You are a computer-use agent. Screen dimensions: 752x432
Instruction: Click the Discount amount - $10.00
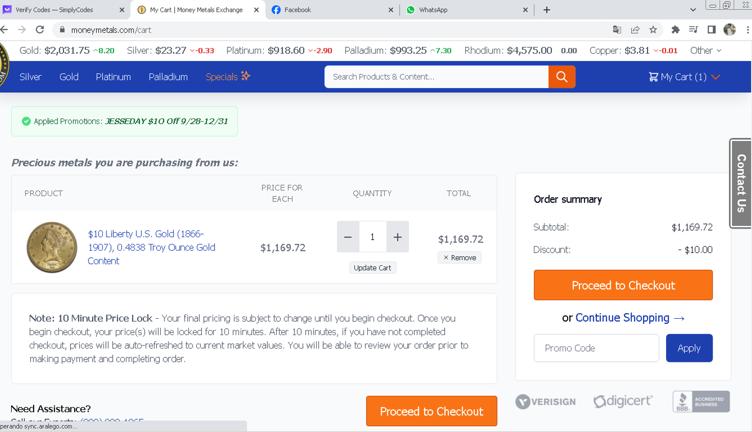[695, 250]
